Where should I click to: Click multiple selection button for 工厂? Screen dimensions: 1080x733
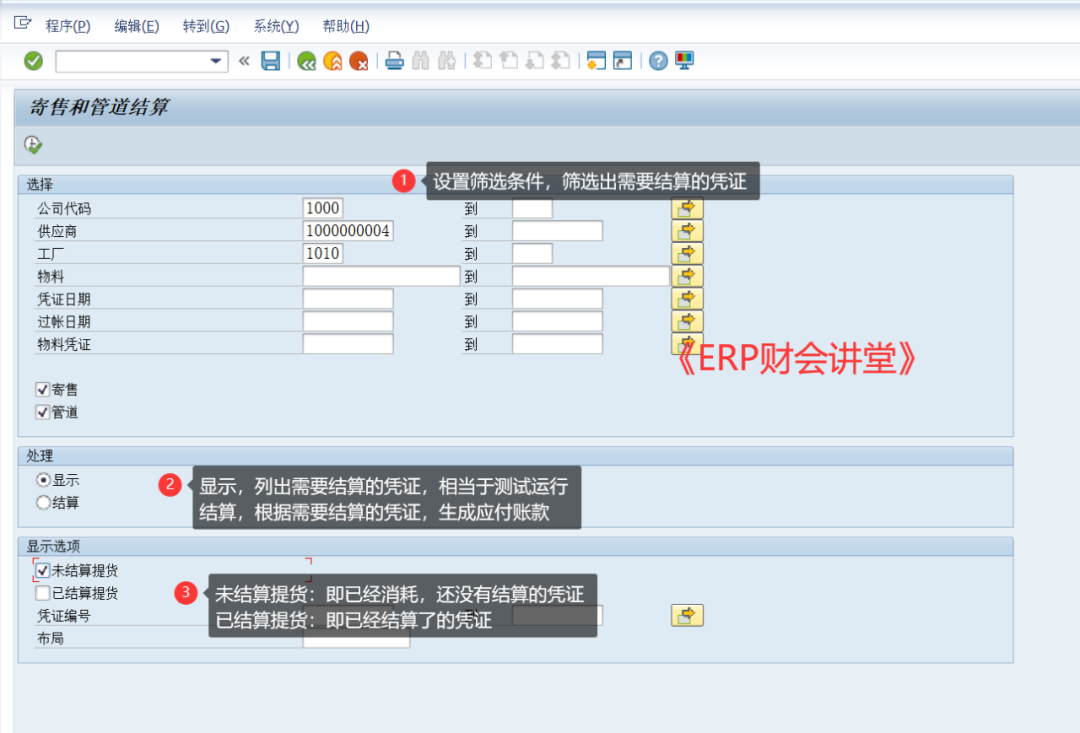point(687,254)
